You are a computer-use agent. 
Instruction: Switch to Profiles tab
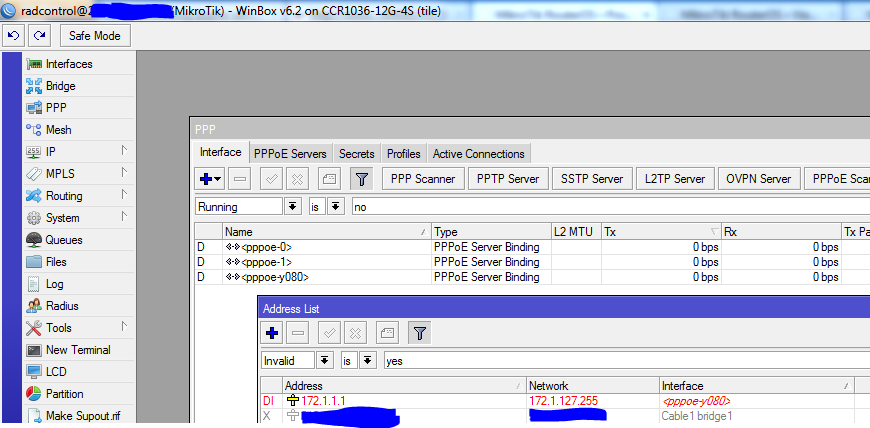click(403, 154)
